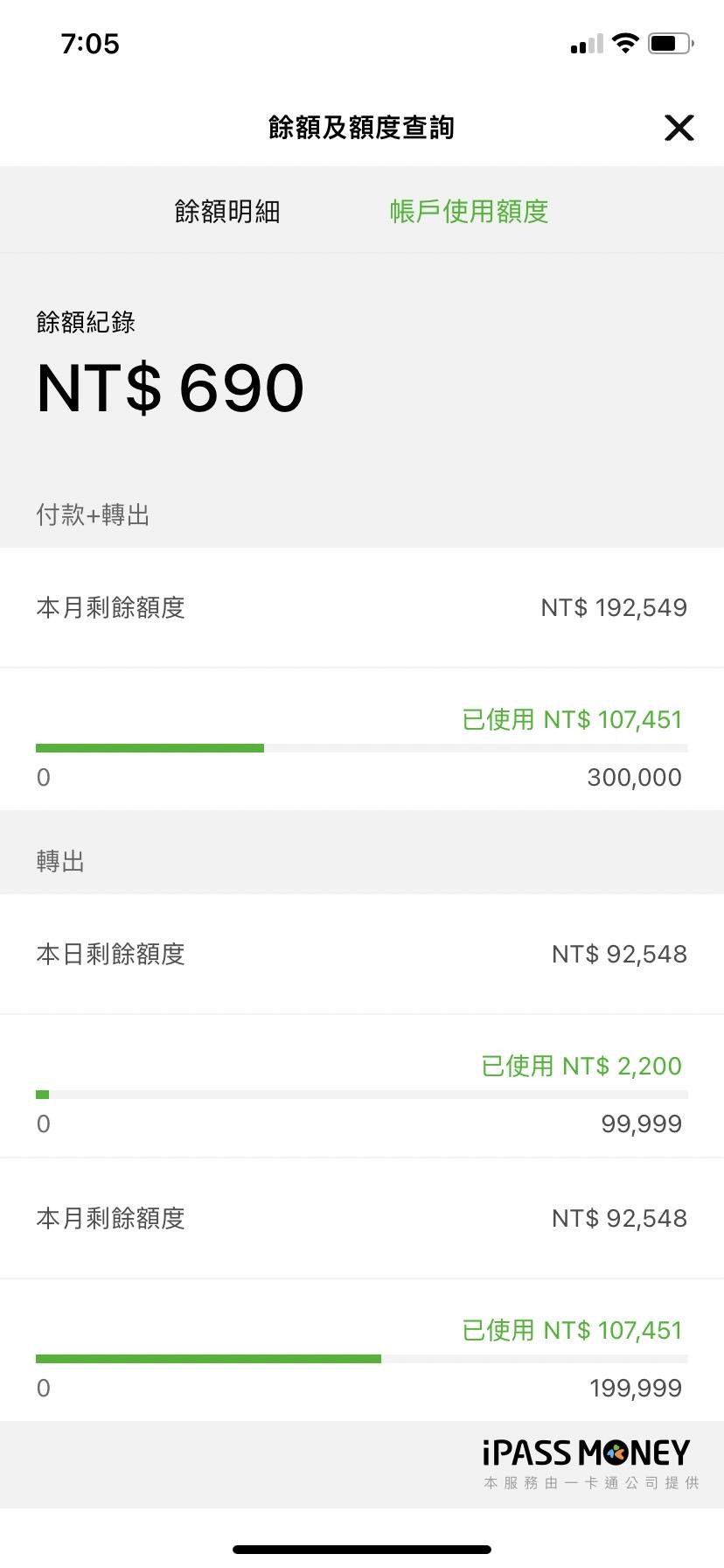This screenshot has height=1568, width=724.
Task: Tap the 轉出 daily usage progress bar
Action: (361, 1095)
